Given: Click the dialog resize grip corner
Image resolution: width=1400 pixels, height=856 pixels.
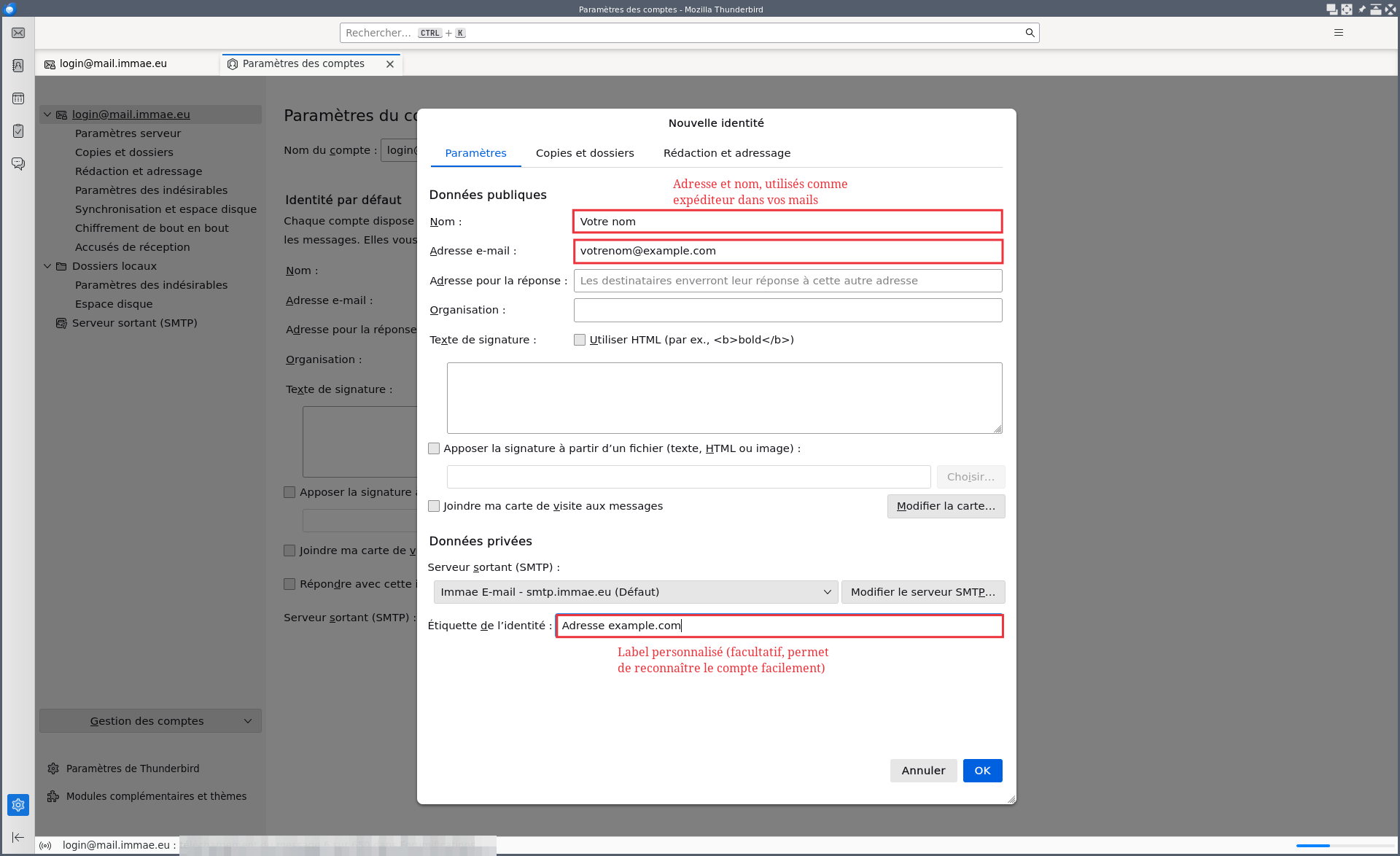Looking at the screenshot, I should pos(1011,799).
